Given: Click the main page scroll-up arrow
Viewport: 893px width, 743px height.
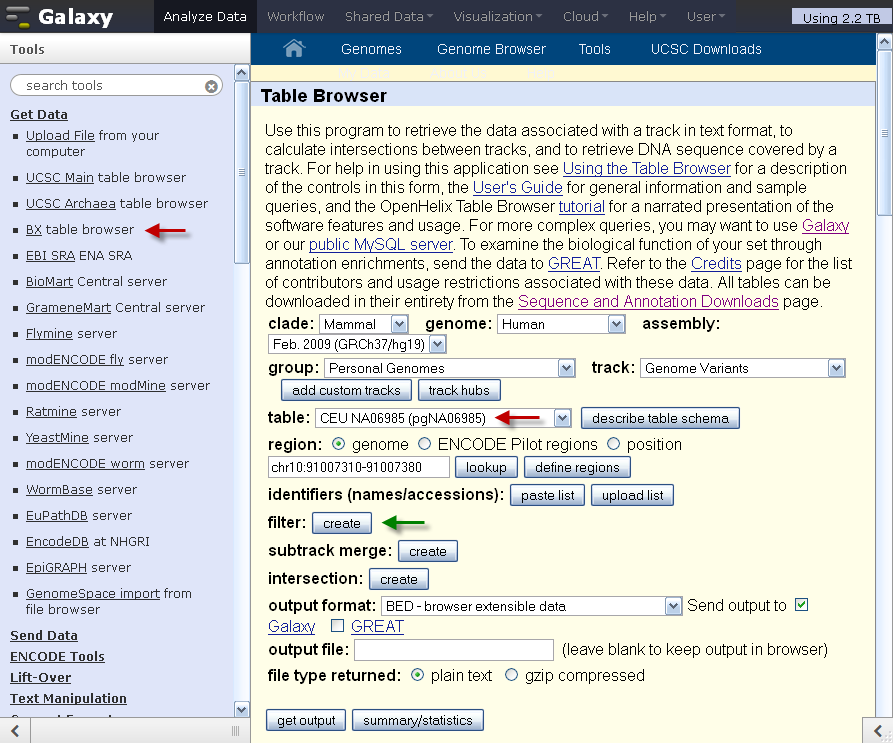Looking at the screenshot, I should [884, 42].
